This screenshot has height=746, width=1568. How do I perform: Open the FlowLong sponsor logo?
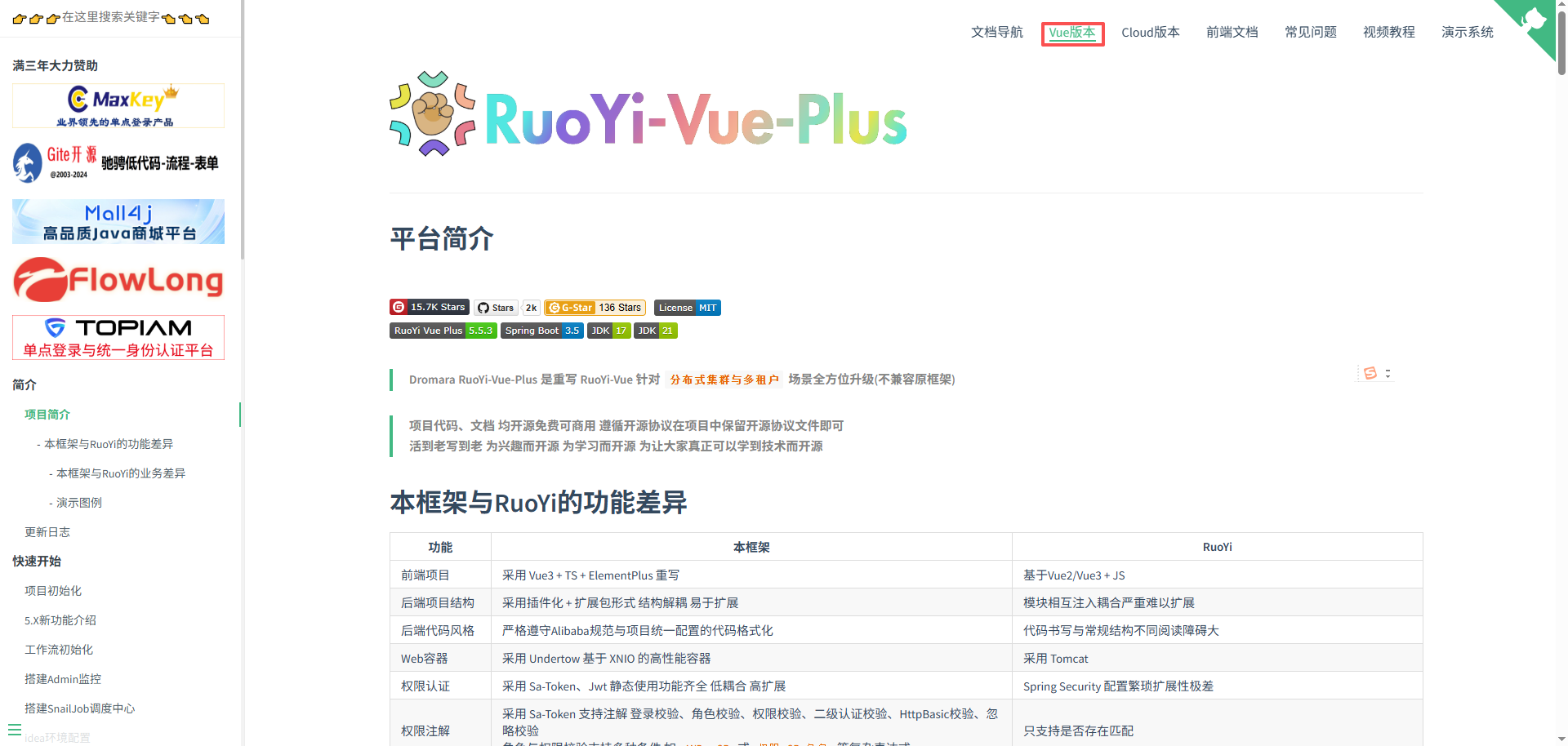118,280
